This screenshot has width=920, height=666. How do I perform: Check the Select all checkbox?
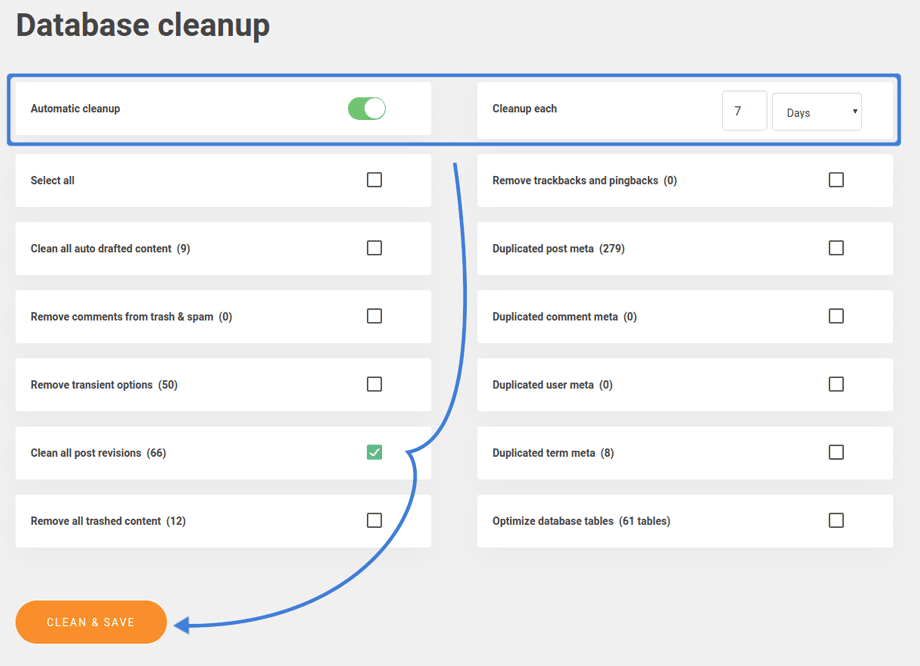[x=374, y=180]
